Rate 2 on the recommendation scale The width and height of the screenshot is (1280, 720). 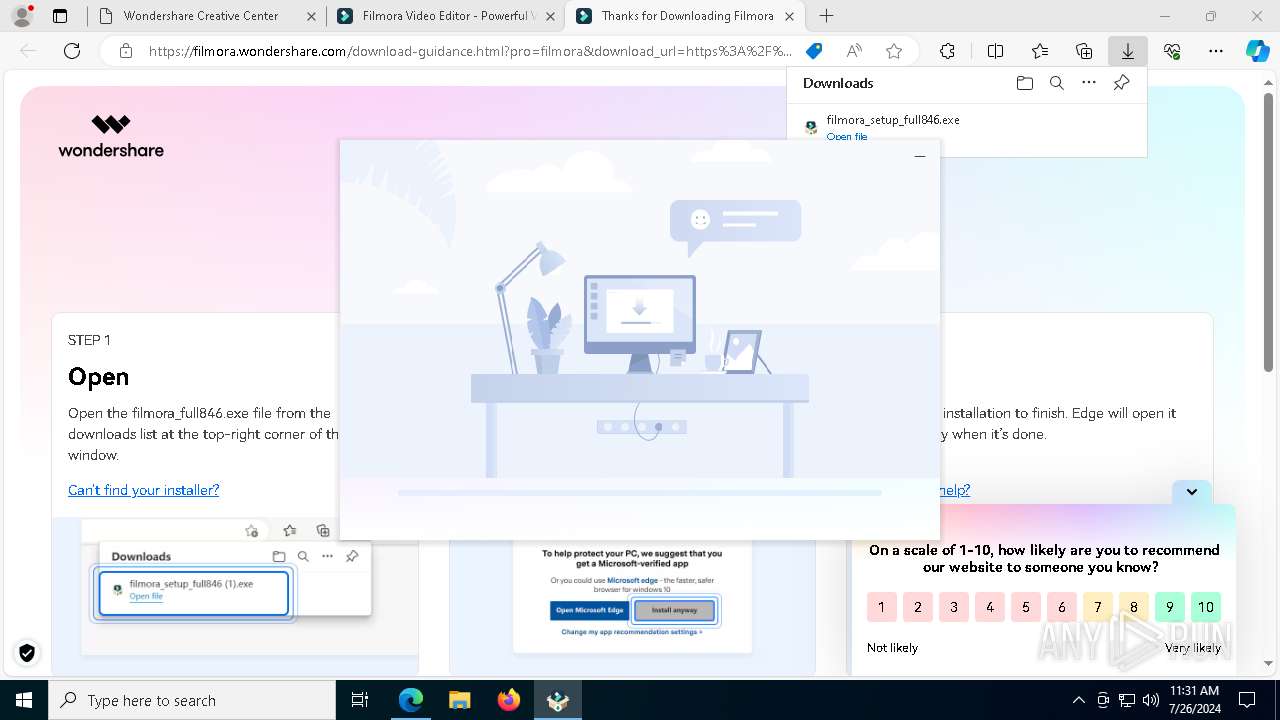tap(917, 607)
